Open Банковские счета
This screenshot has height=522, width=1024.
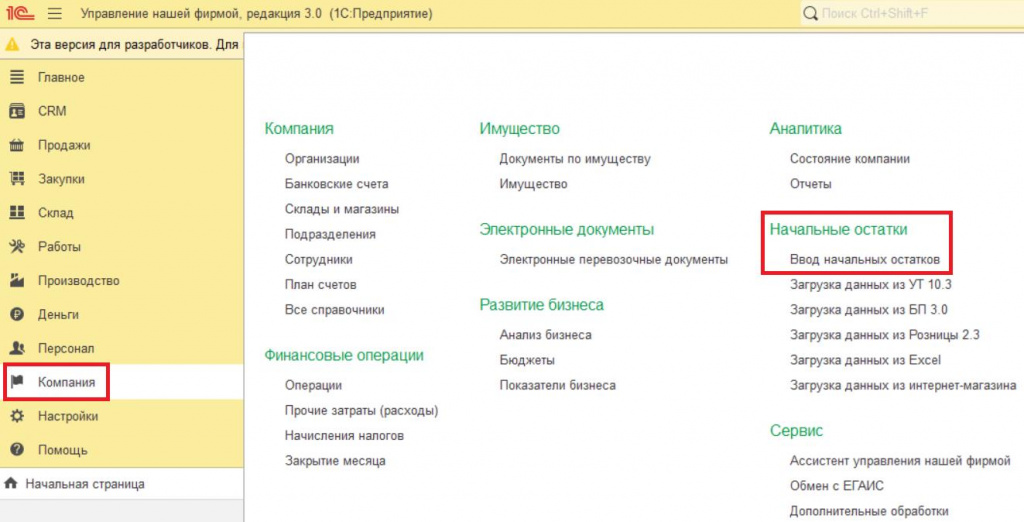(x=336, y=184)
